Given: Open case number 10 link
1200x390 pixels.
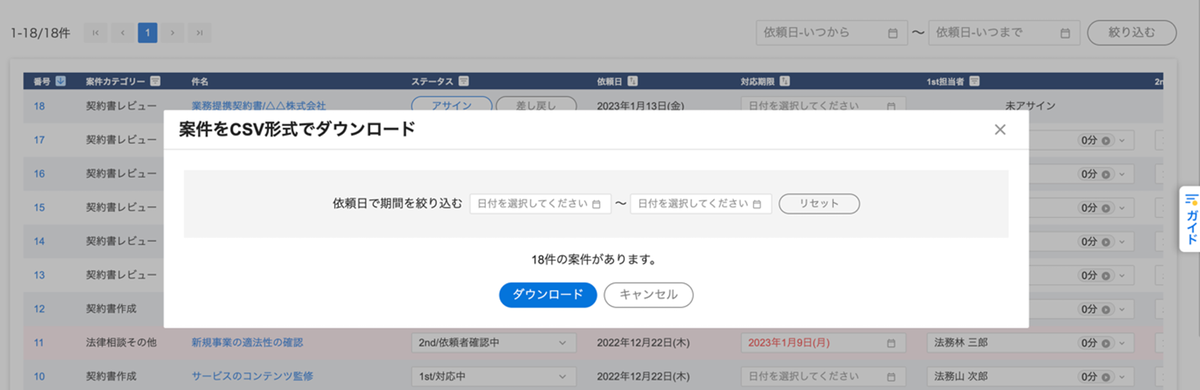Looking at the screenshot, I should (39, 377).
